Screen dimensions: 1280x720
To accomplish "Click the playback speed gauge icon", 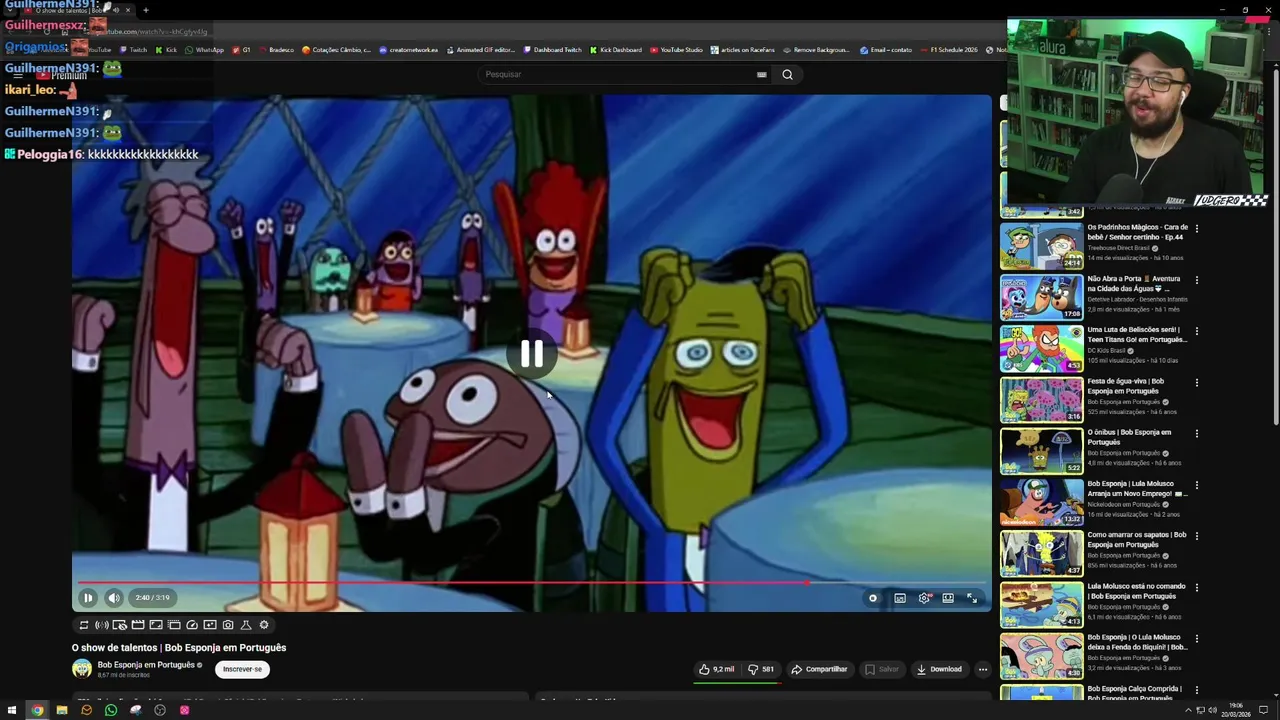I will pos(192,625).
